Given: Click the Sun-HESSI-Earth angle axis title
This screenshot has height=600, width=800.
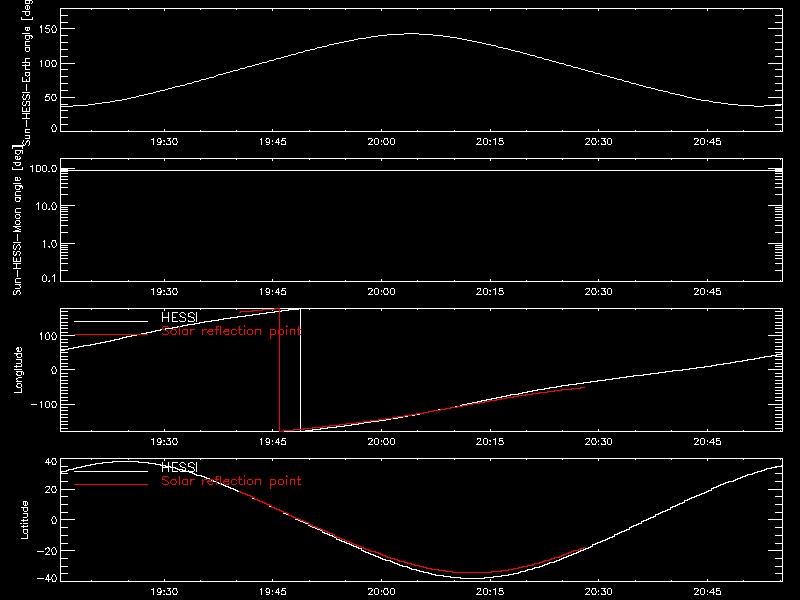Looking at the screenshot, I should tap(27, 73).
